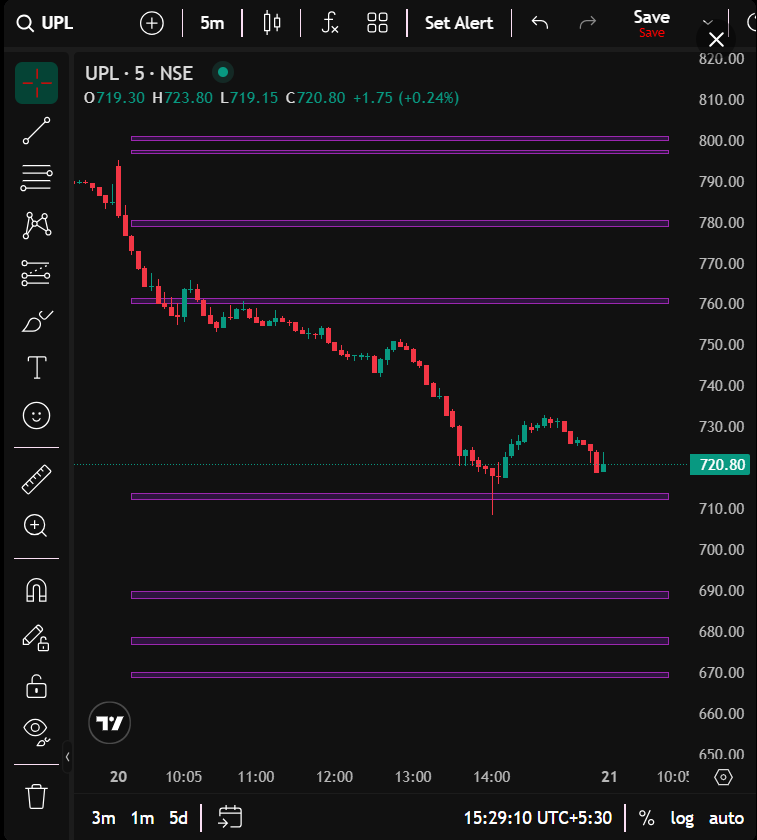Toggle lock all drawing tools
Screen dimensions: 757x840
click(x=36, y=685)
